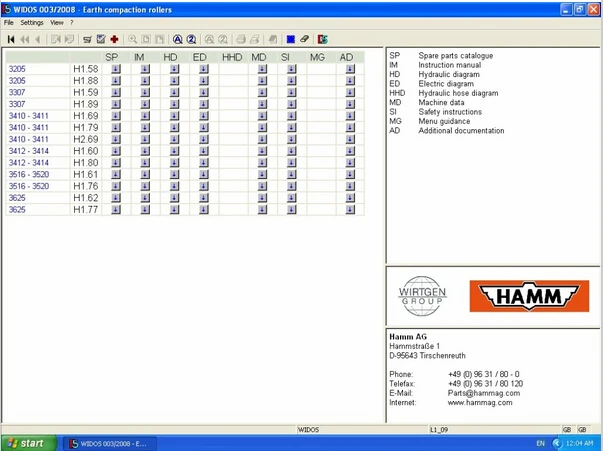The width and height of the screenshot is (603, 451).
Task: Click the www.hammag.com internet address
Action: point(480,403)
